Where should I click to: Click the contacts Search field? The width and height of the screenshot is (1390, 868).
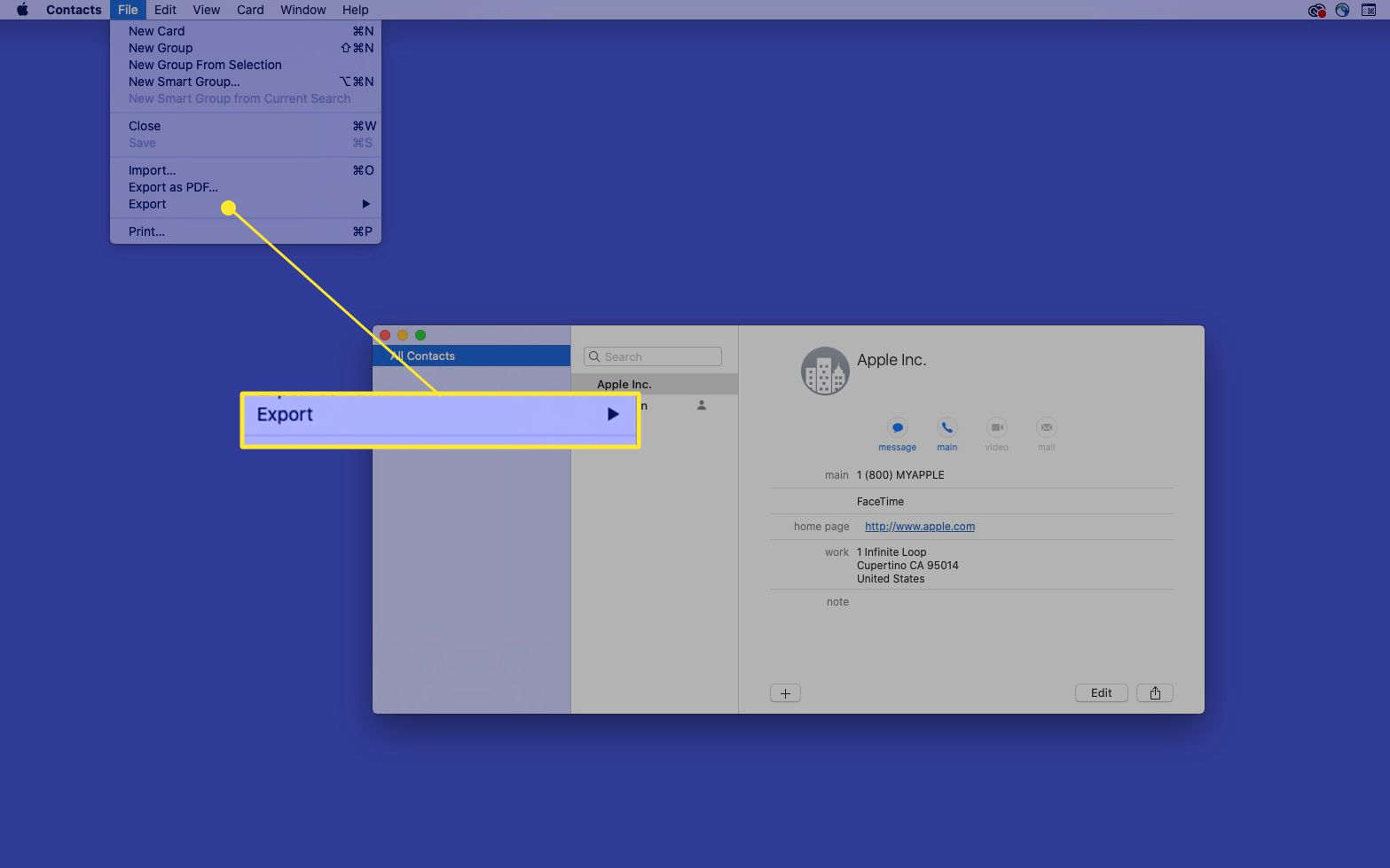tap(652, 356)
